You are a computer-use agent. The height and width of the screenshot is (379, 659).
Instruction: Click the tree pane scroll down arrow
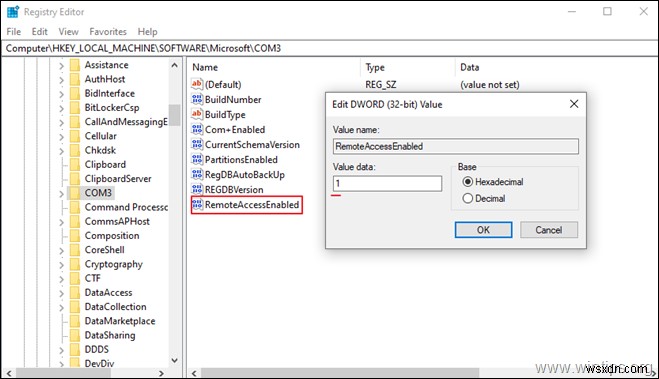(x=174, y=361)
